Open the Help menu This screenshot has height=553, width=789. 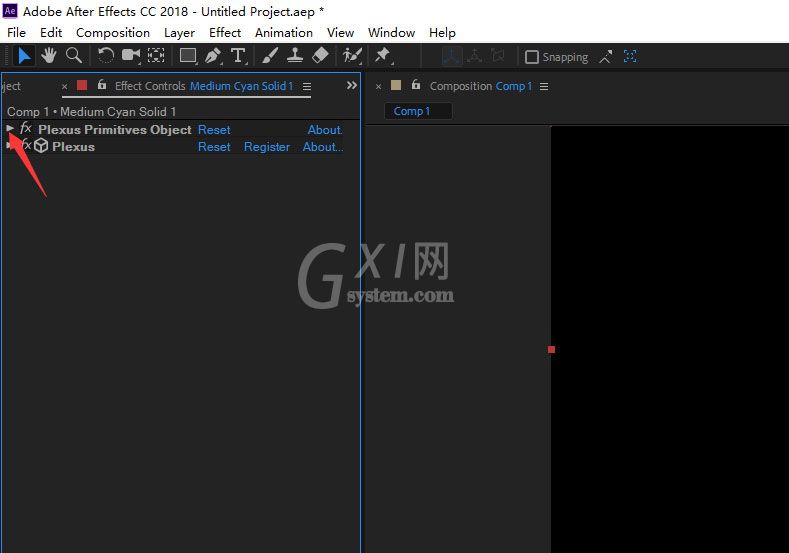click(x=442, y=33)
